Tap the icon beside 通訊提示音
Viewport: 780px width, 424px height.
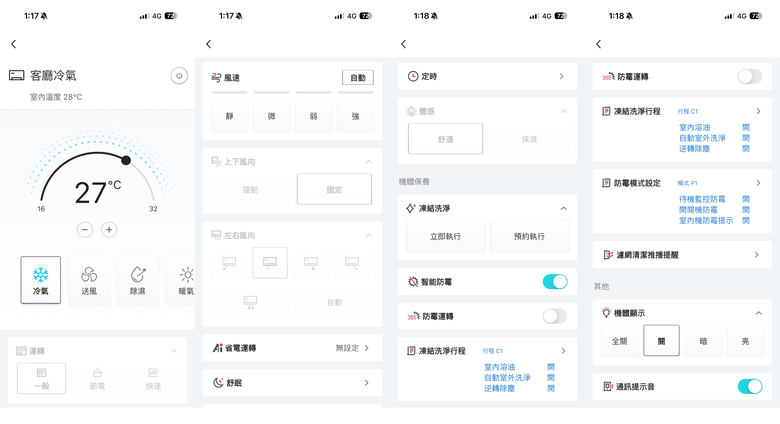607,386
